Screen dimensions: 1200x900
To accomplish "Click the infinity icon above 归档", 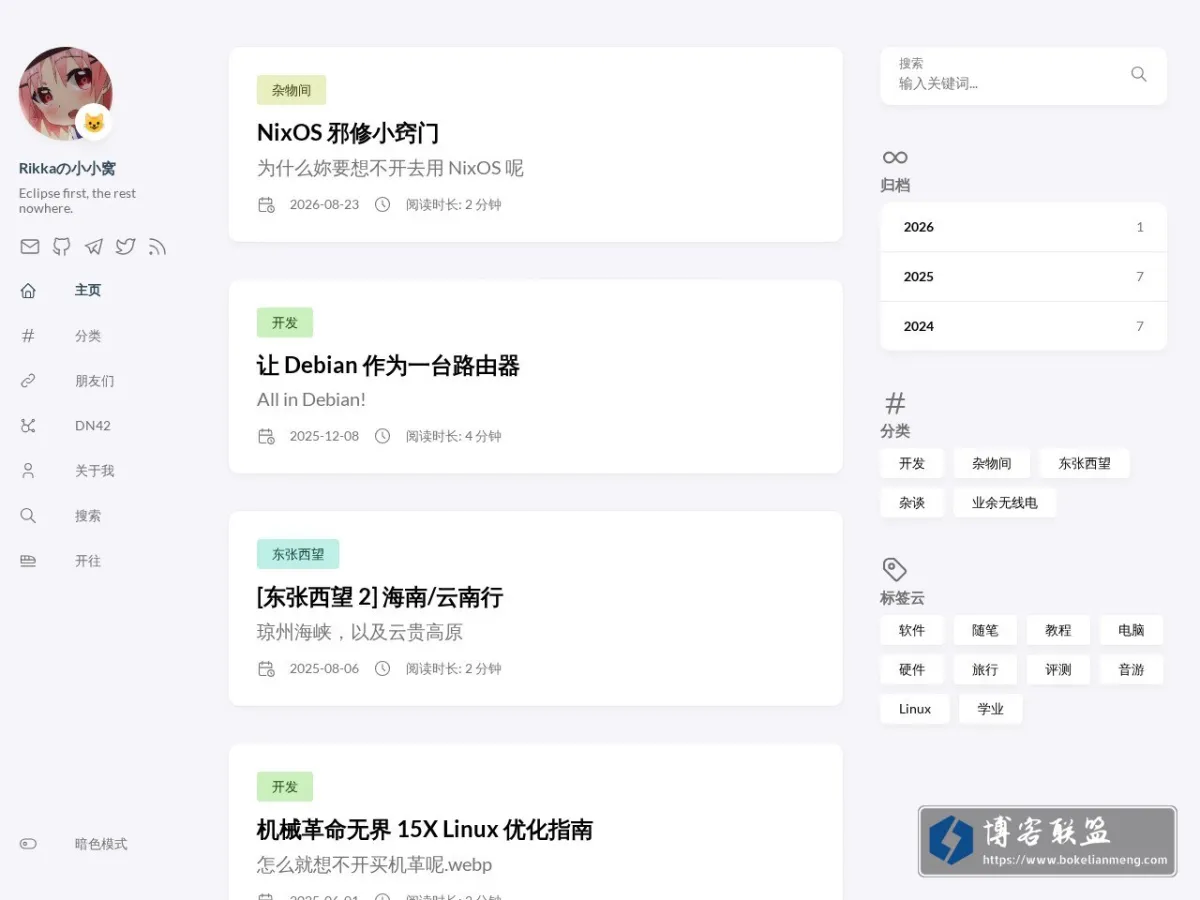I will (895, 157).
